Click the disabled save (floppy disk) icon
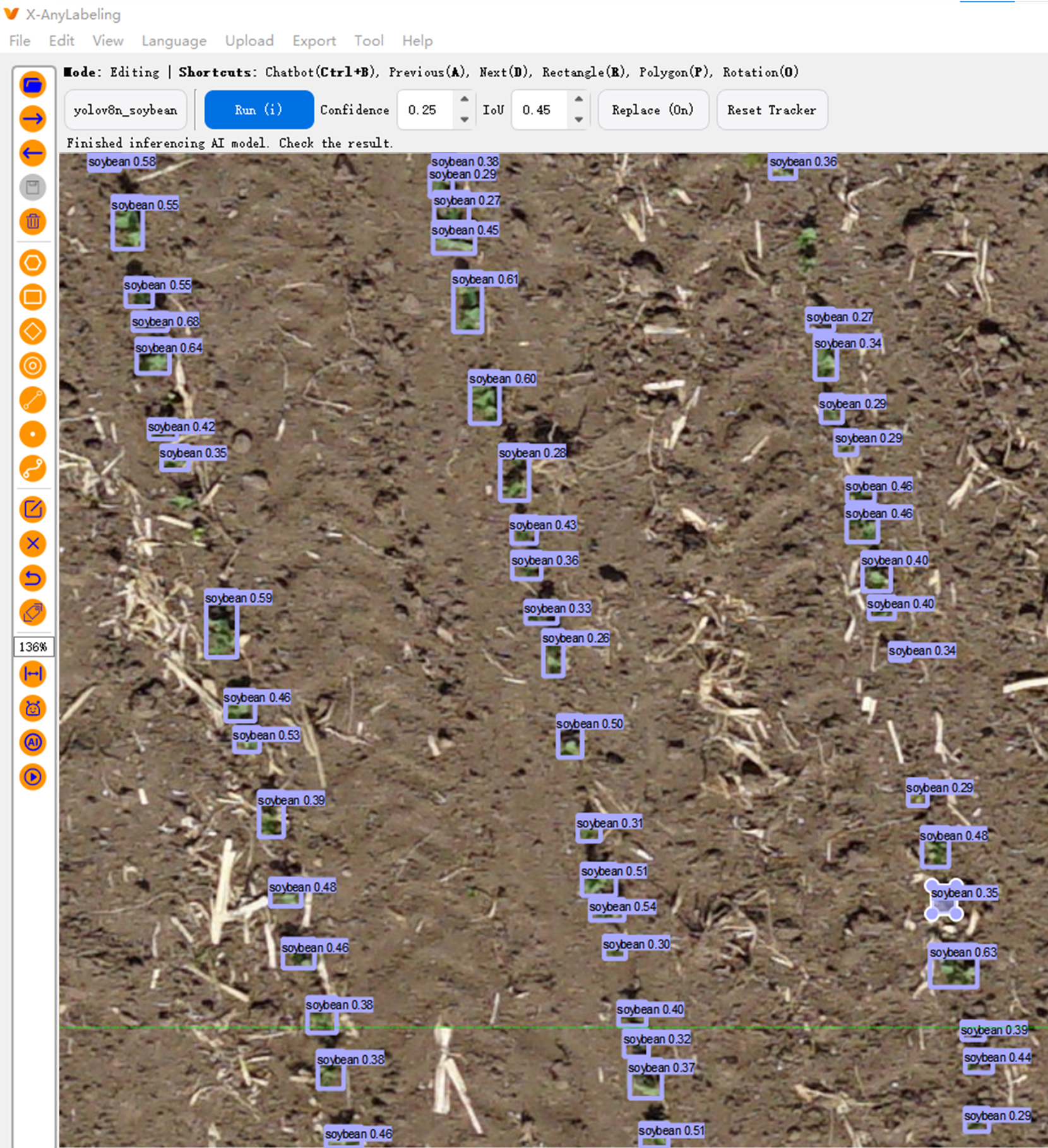The image size is (1048, 1148). [x=33, y=187]
